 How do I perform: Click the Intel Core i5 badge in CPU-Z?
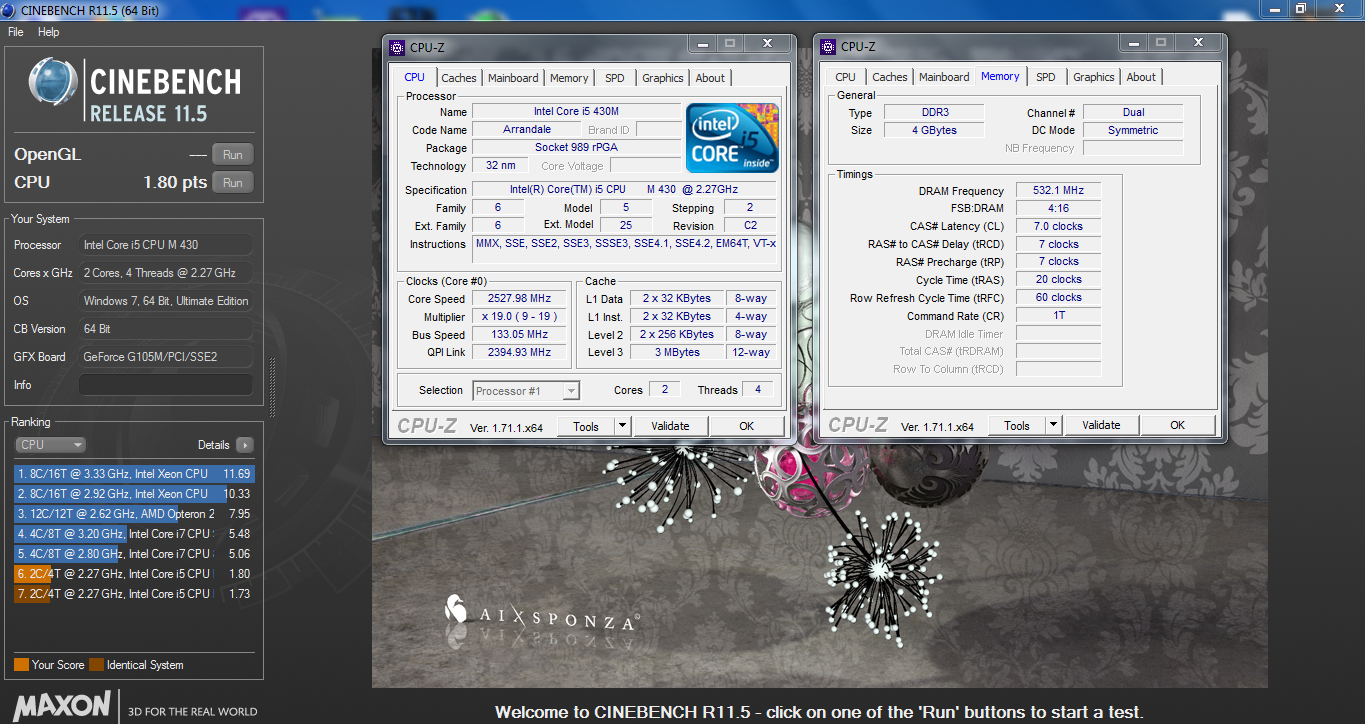(x=733, y=138)
